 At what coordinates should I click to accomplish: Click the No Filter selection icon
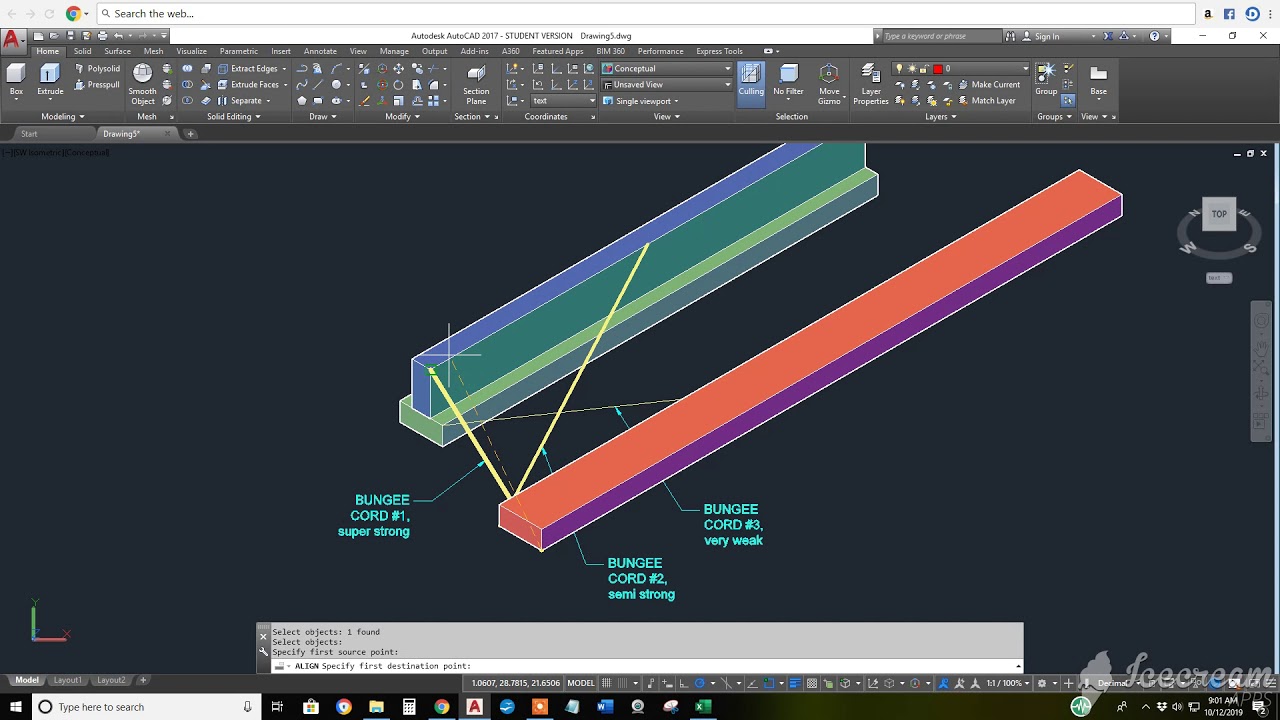click(x=788, y=80)
